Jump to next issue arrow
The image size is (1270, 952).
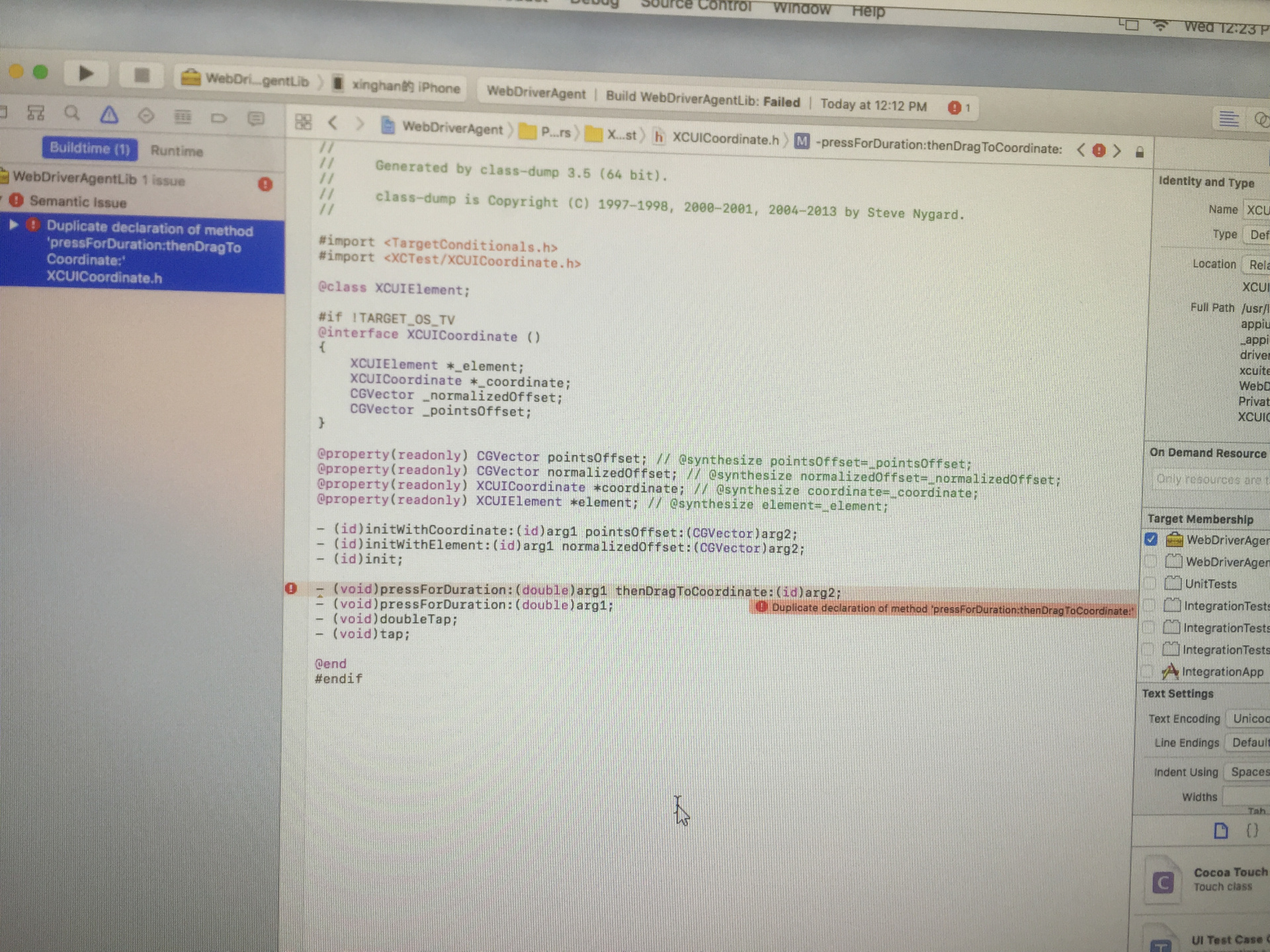click(1117, 151)
